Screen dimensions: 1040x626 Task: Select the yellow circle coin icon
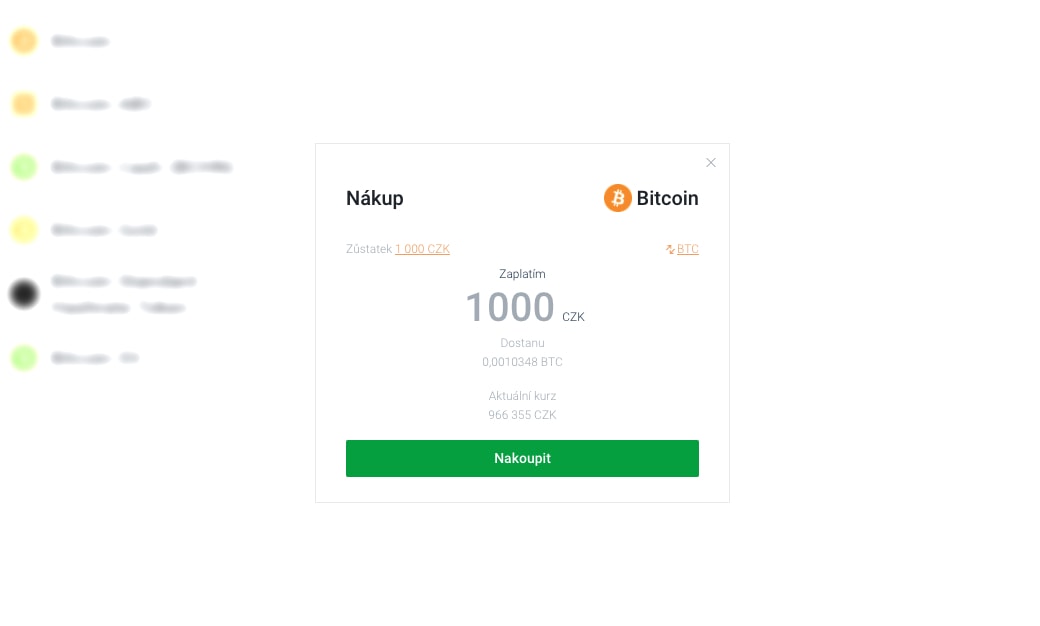tap(24, 230)
